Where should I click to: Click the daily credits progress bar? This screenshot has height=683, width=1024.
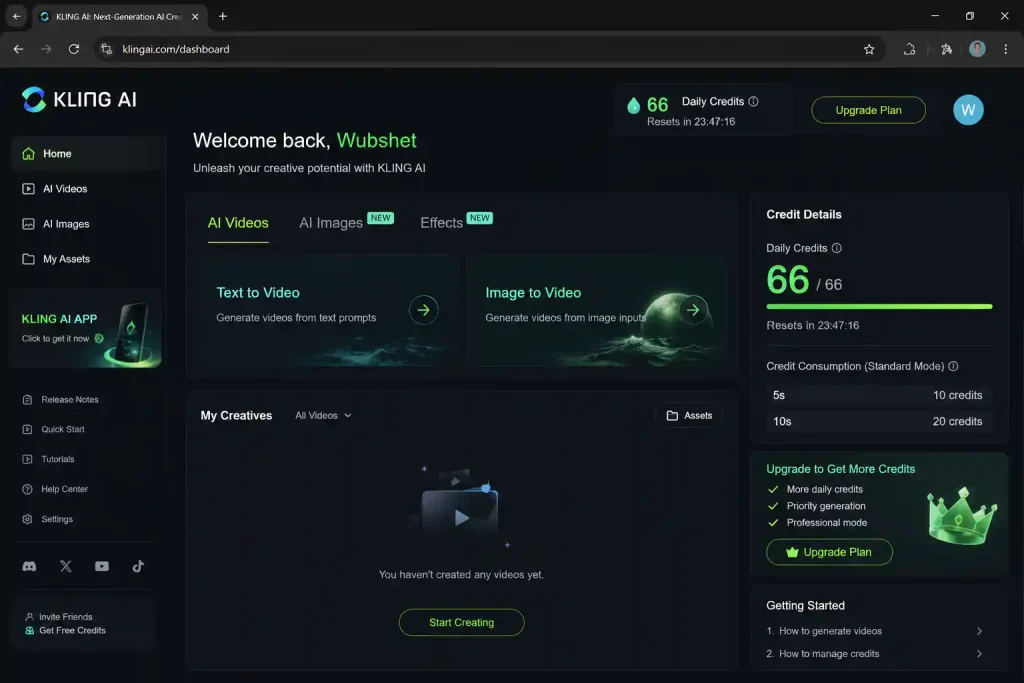click(879, 306)
